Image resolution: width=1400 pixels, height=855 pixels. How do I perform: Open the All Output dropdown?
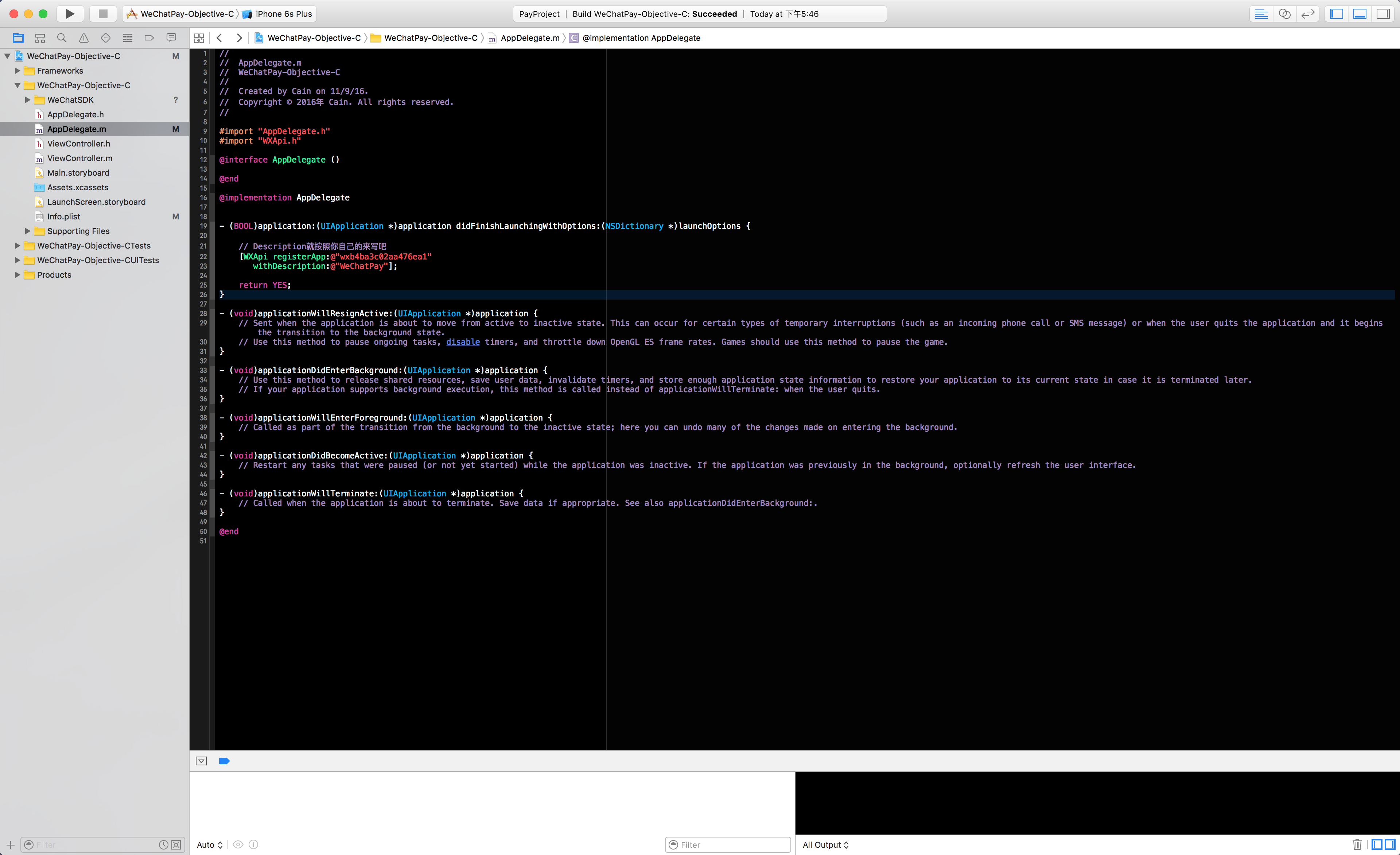(825, 845)
